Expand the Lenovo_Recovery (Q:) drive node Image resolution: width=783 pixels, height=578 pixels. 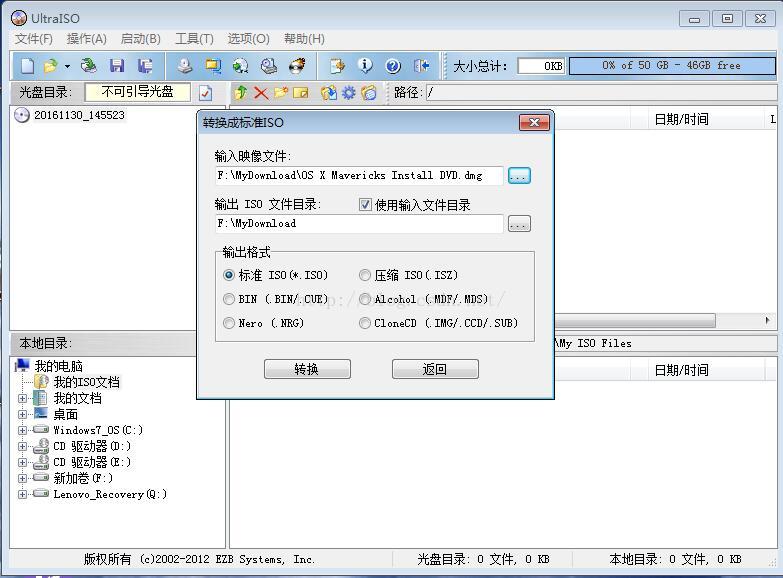[22, 494]
